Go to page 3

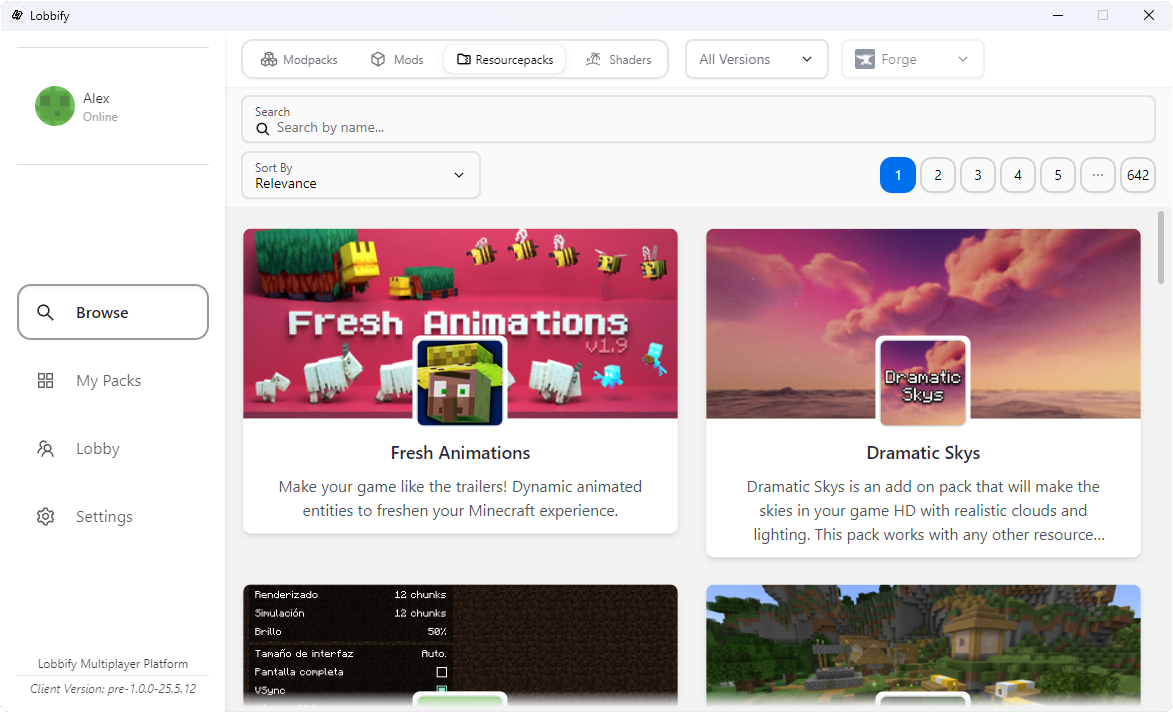tap(978, 175)
